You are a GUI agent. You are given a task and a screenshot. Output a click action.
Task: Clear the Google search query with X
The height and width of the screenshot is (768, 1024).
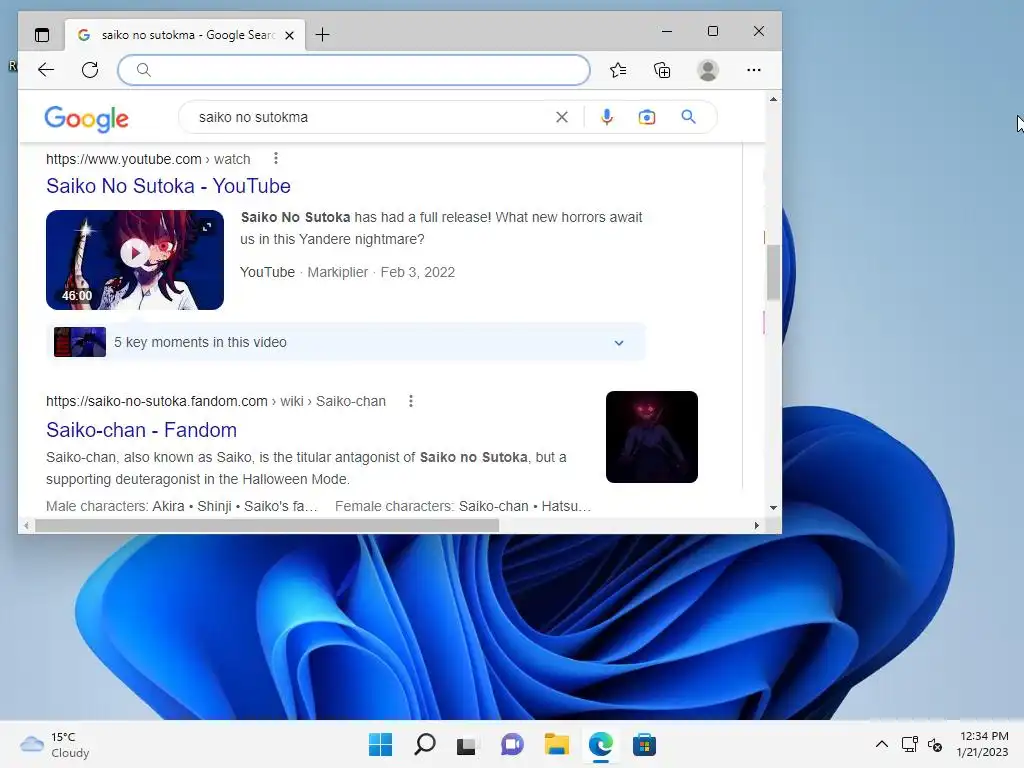pos(562,117)
